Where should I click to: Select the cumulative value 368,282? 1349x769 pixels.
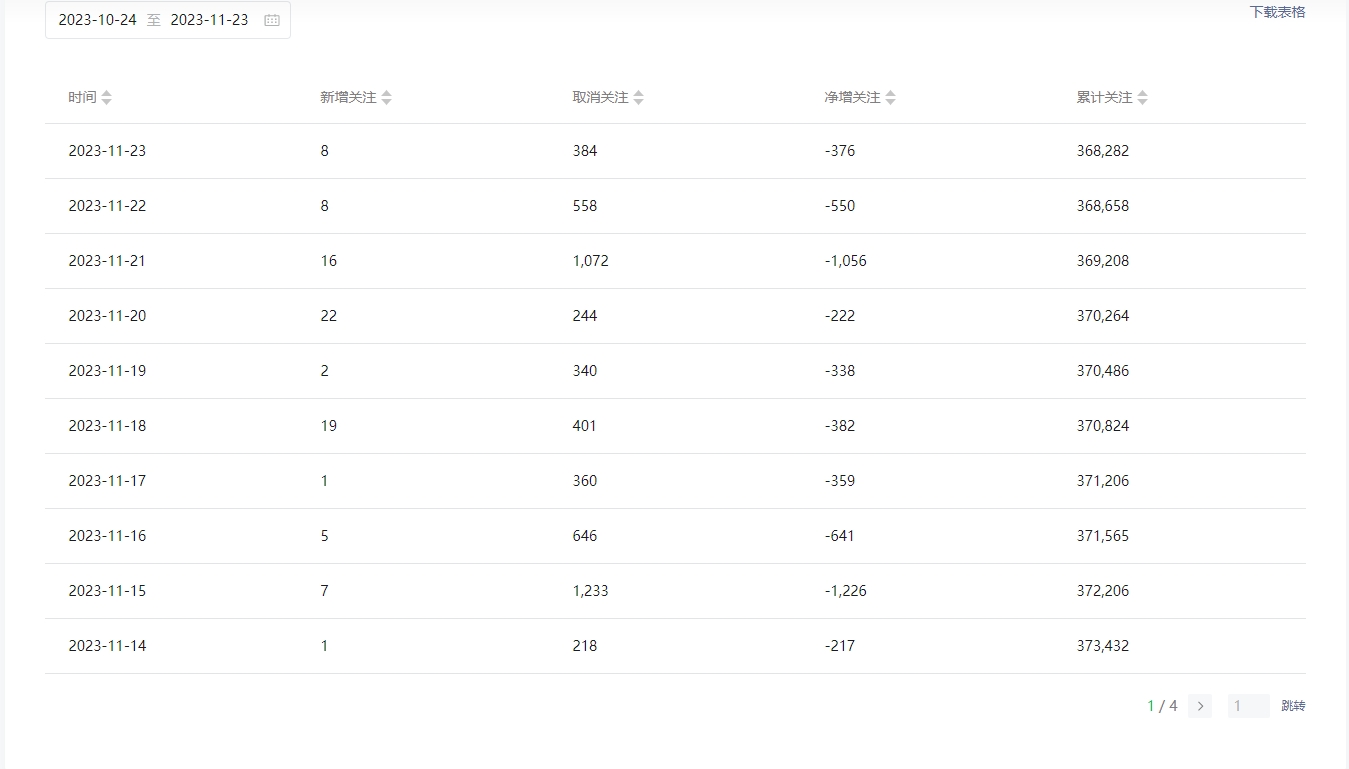coord(1103,151)
